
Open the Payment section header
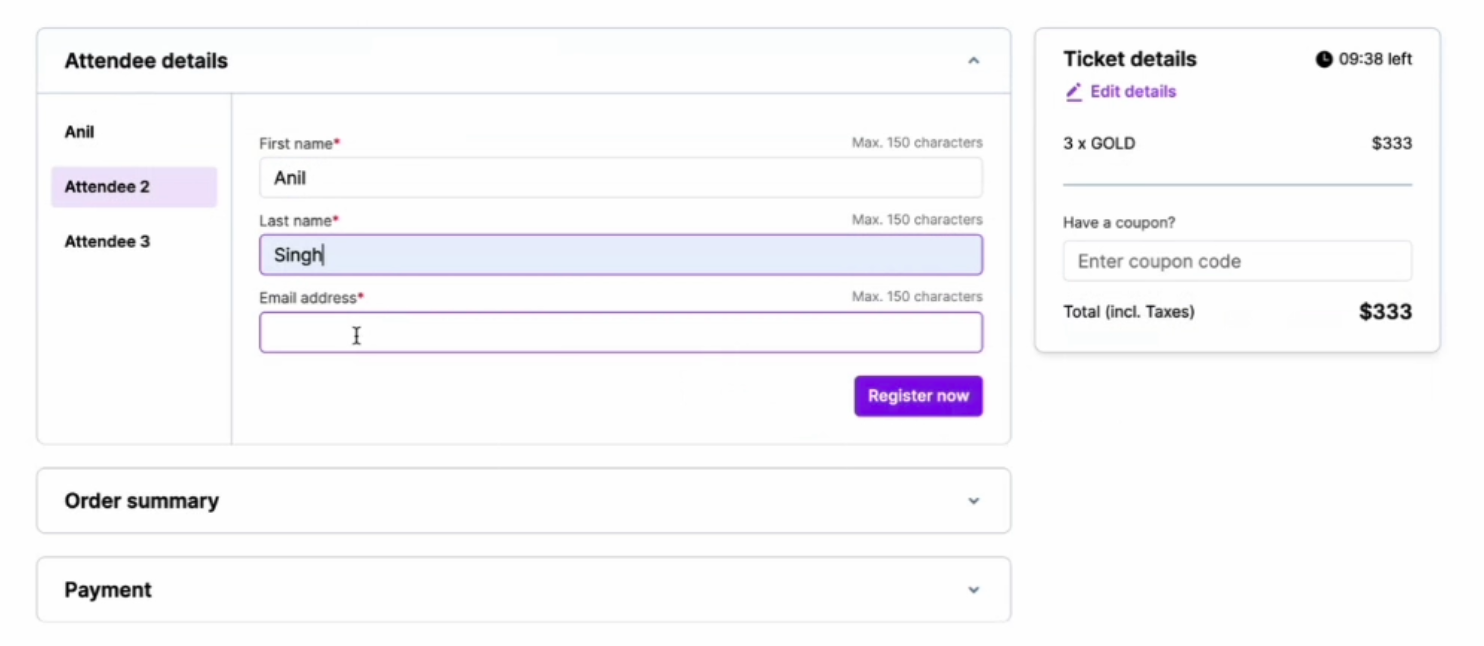[x=108, y=590]
